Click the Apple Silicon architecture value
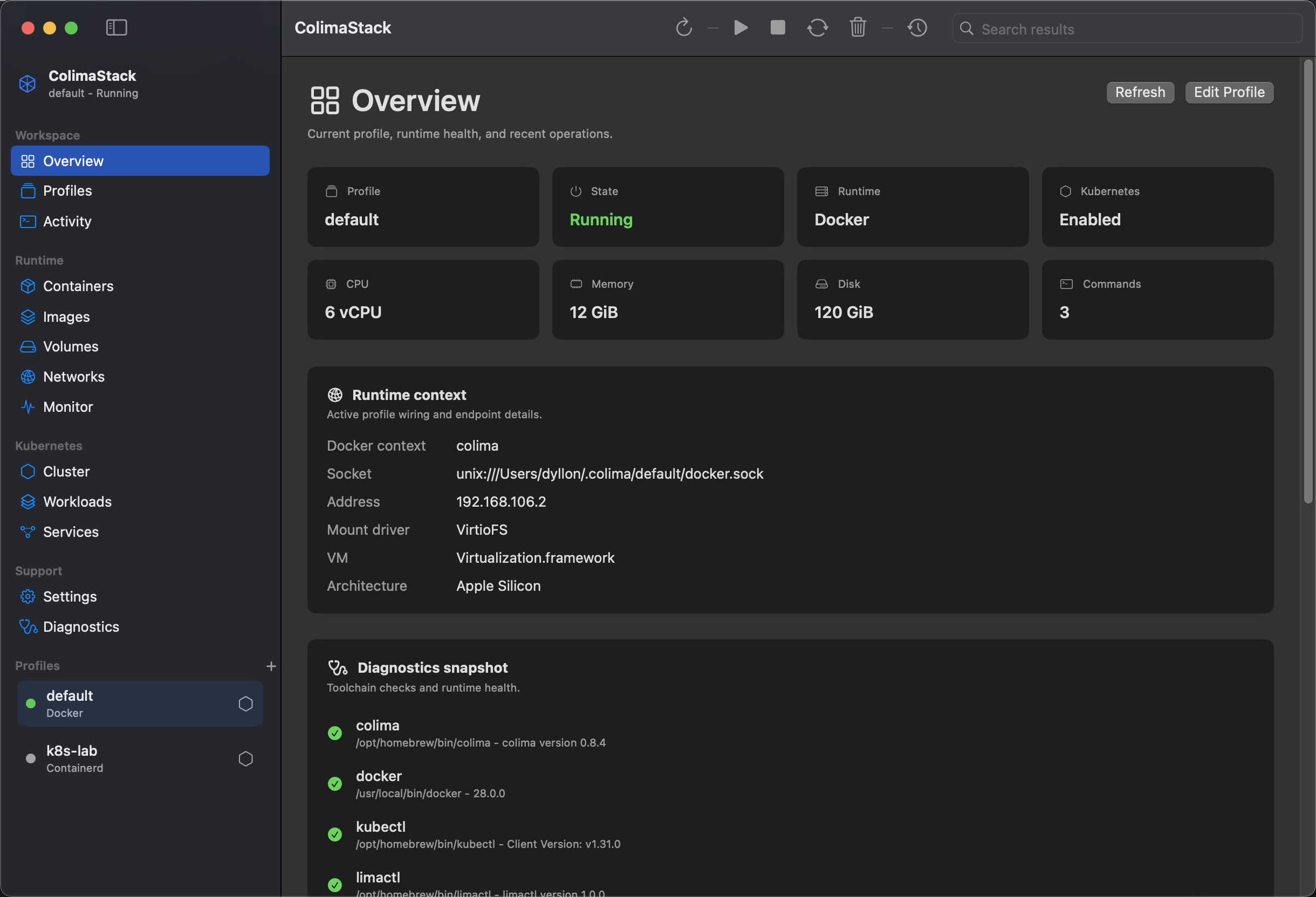Screen dimensions: 1316x897 point(498,586)
